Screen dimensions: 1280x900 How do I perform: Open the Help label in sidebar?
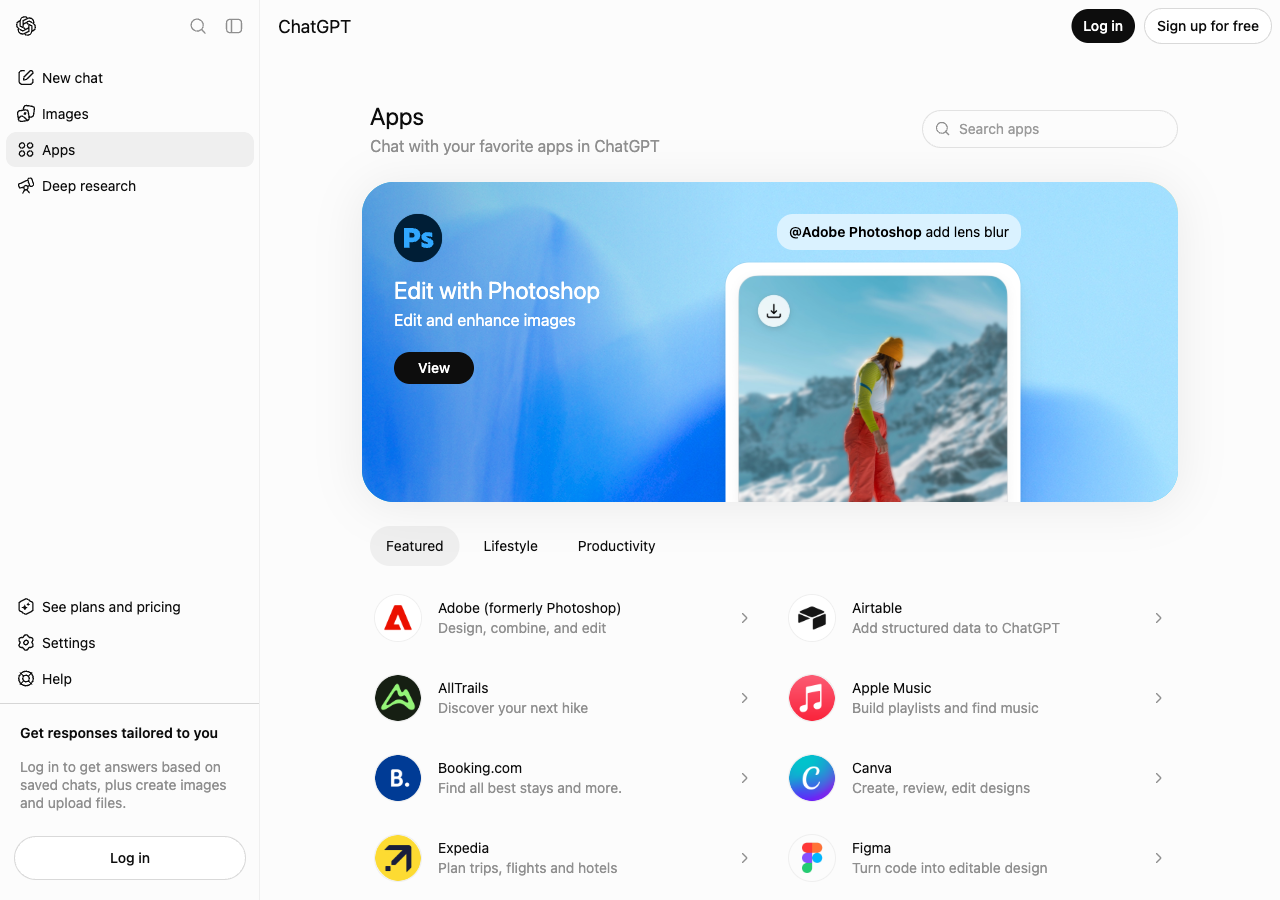[57, 679]
